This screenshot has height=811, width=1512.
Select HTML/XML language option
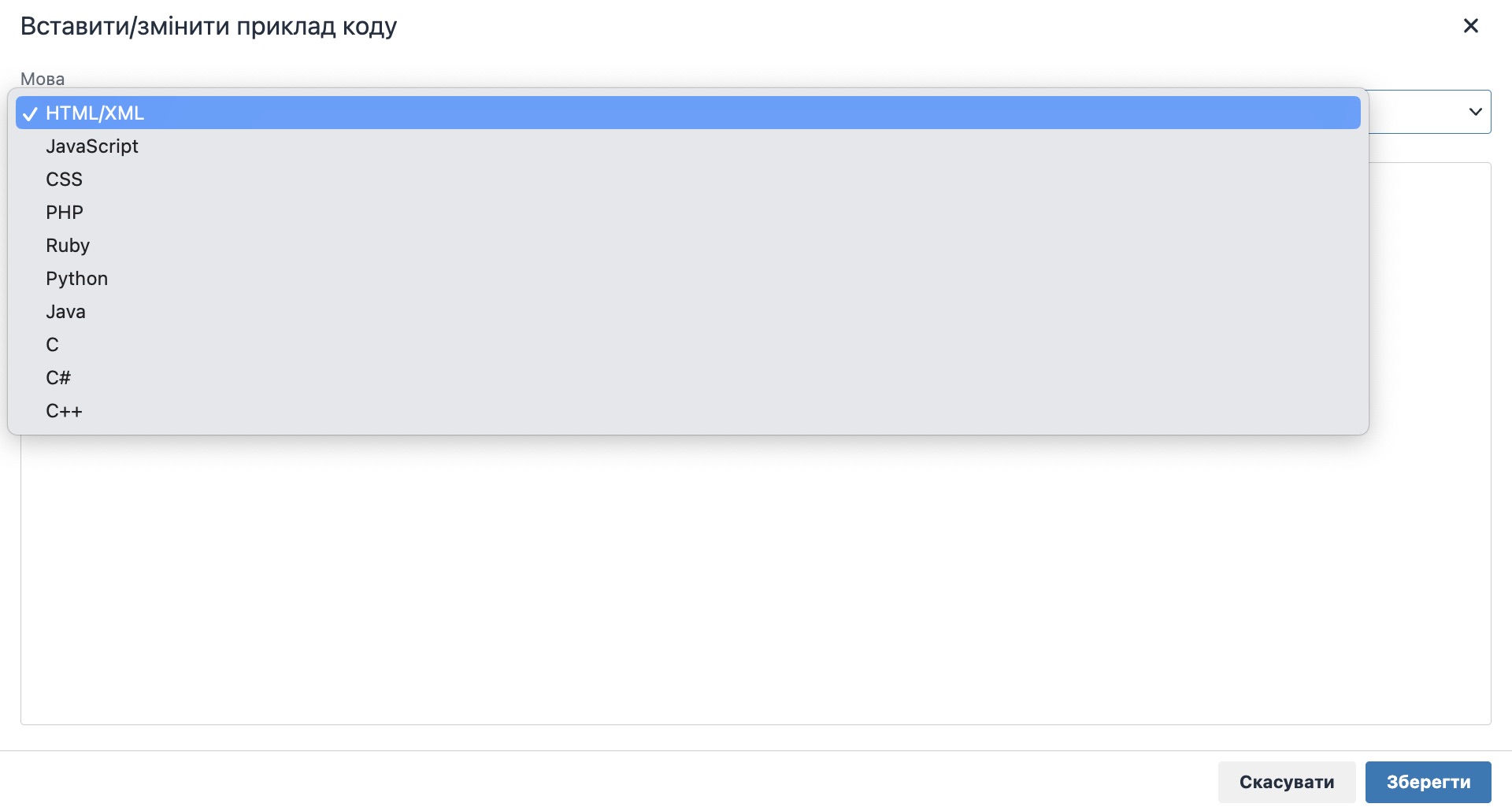click(94, 113)
